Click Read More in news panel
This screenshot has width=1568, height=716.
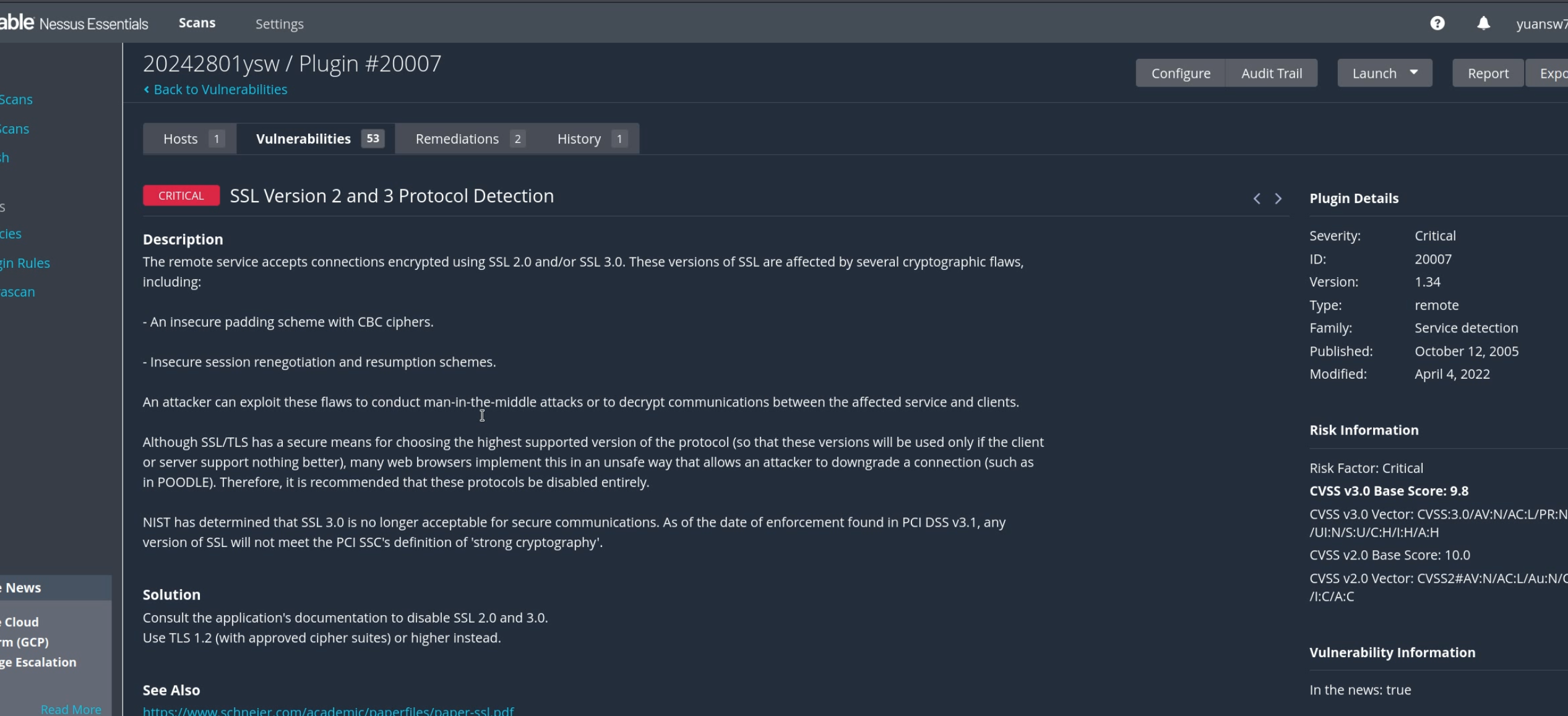tap(71, 709)
